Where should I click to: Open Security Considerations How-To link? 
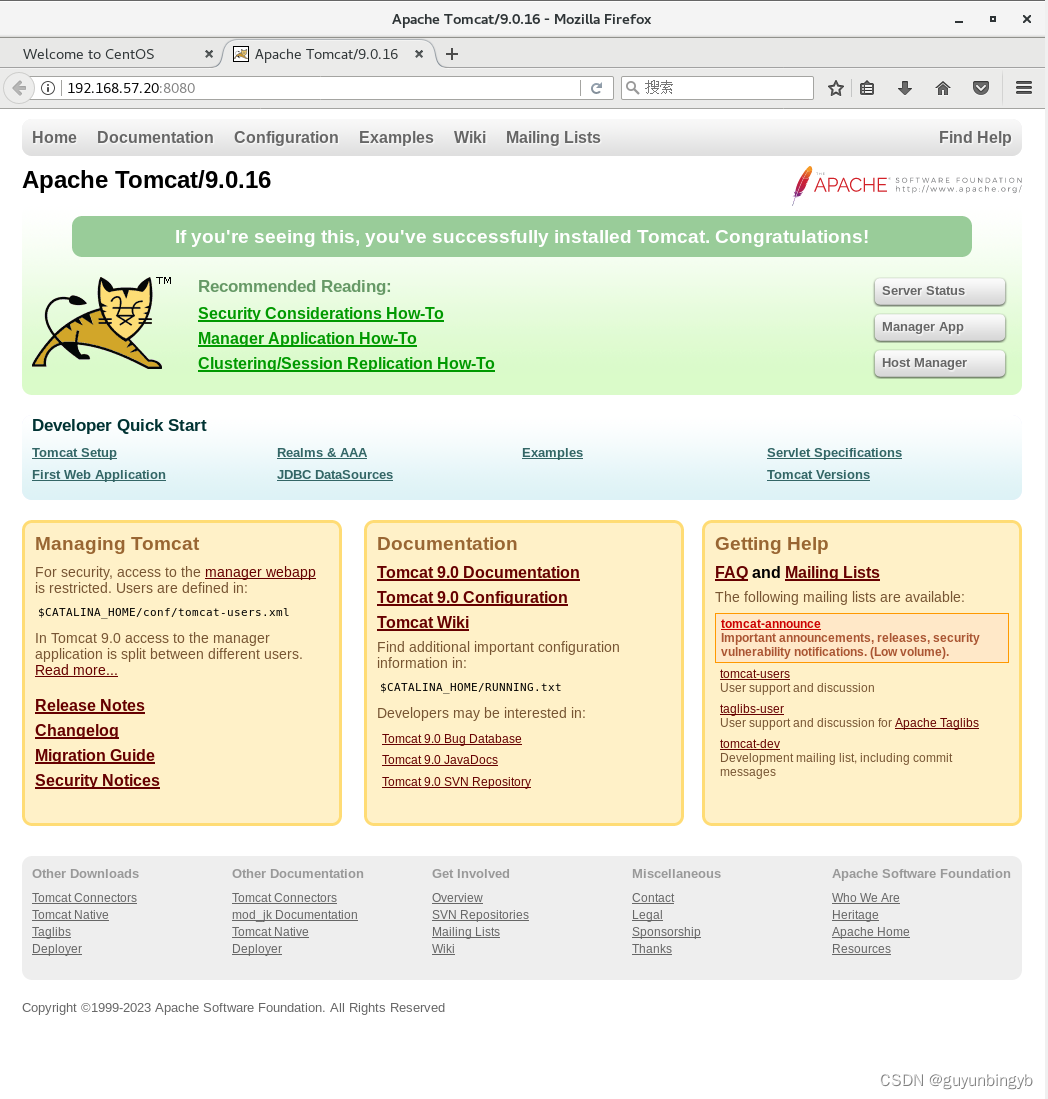coord(320,313)
